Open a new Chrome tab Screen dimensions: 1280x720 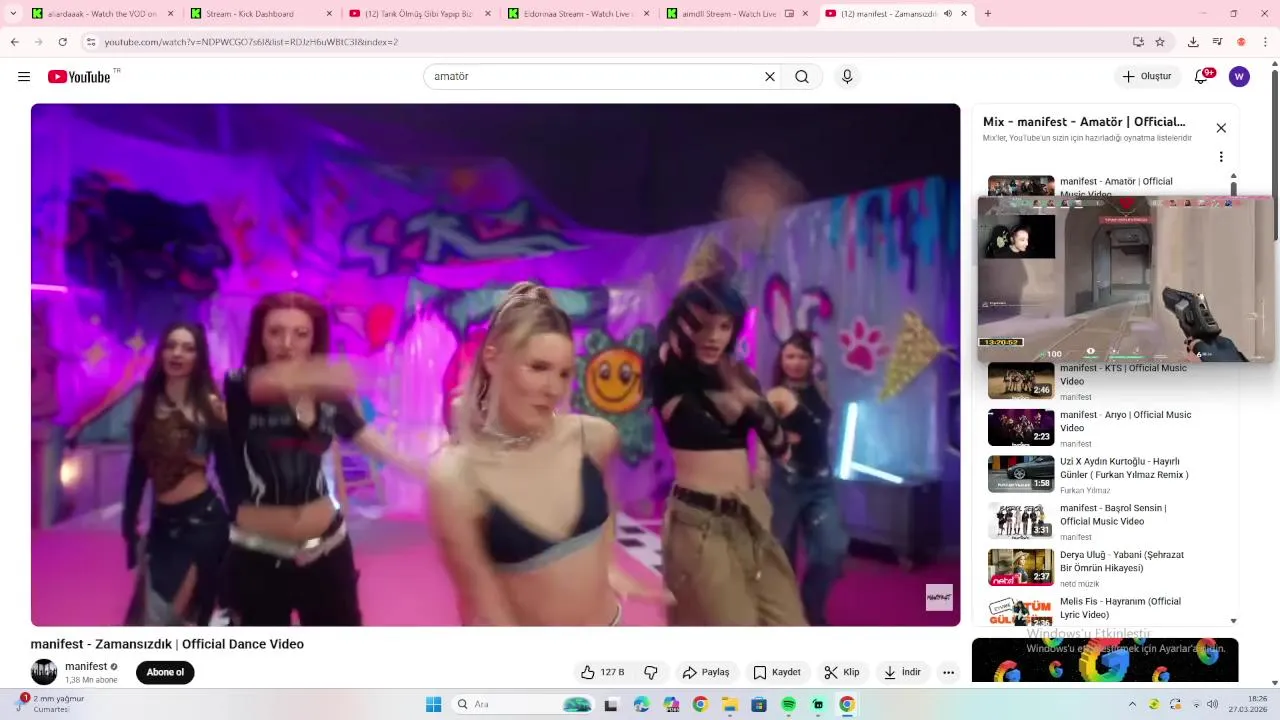click(988, 14)
